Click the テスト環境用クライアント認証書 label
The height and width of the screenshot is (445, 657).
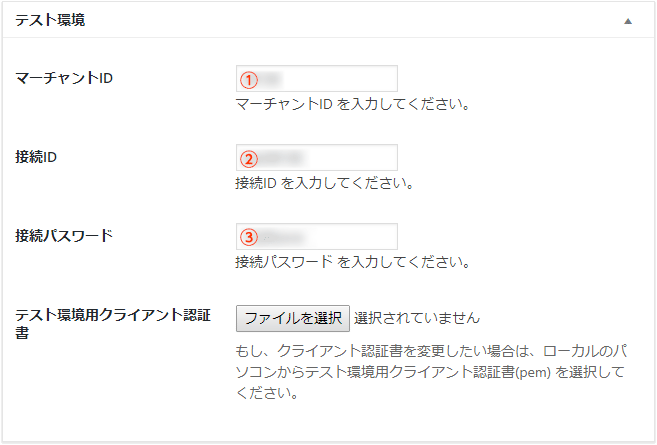click(113, 323)
